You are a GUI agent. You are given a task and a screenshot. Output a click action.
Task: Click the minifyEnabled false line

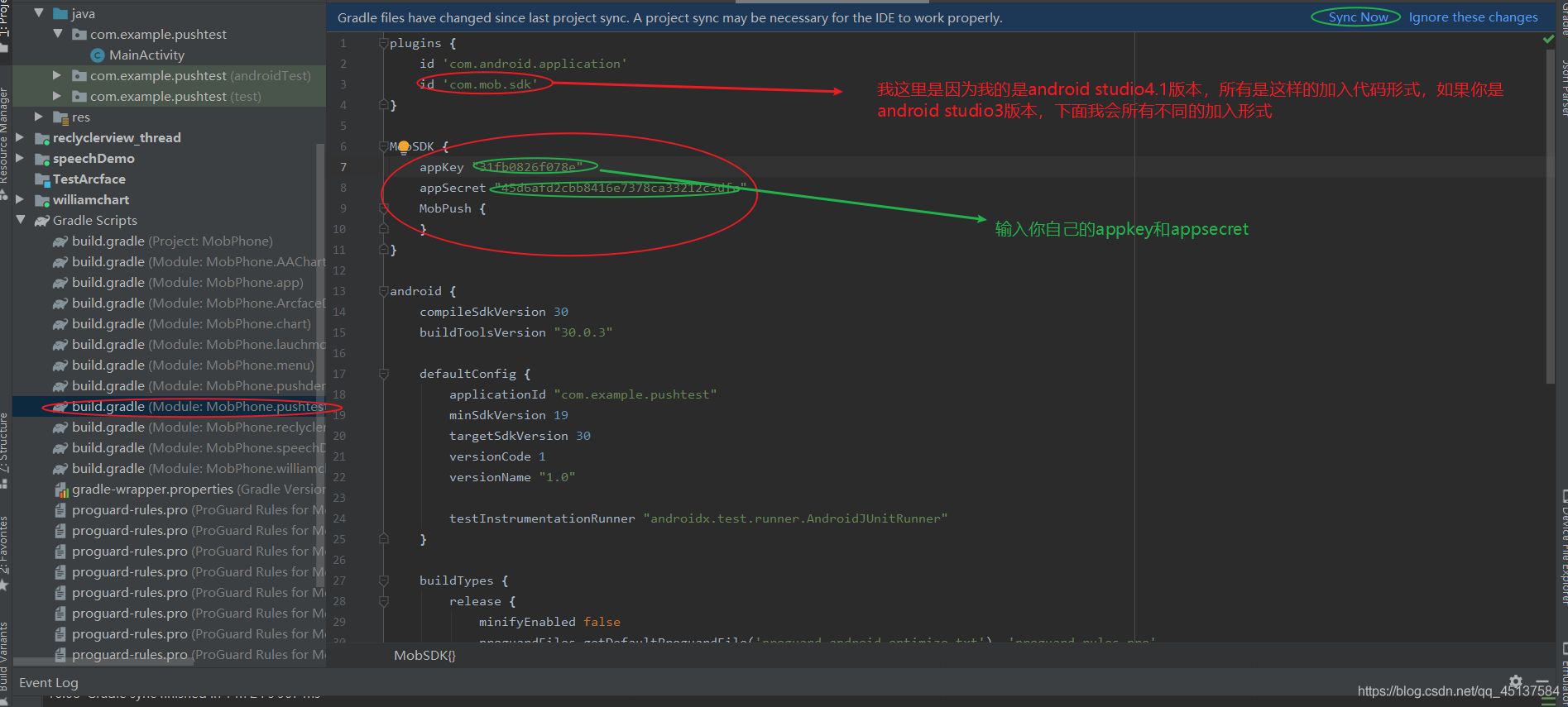[x=549, y=622]
